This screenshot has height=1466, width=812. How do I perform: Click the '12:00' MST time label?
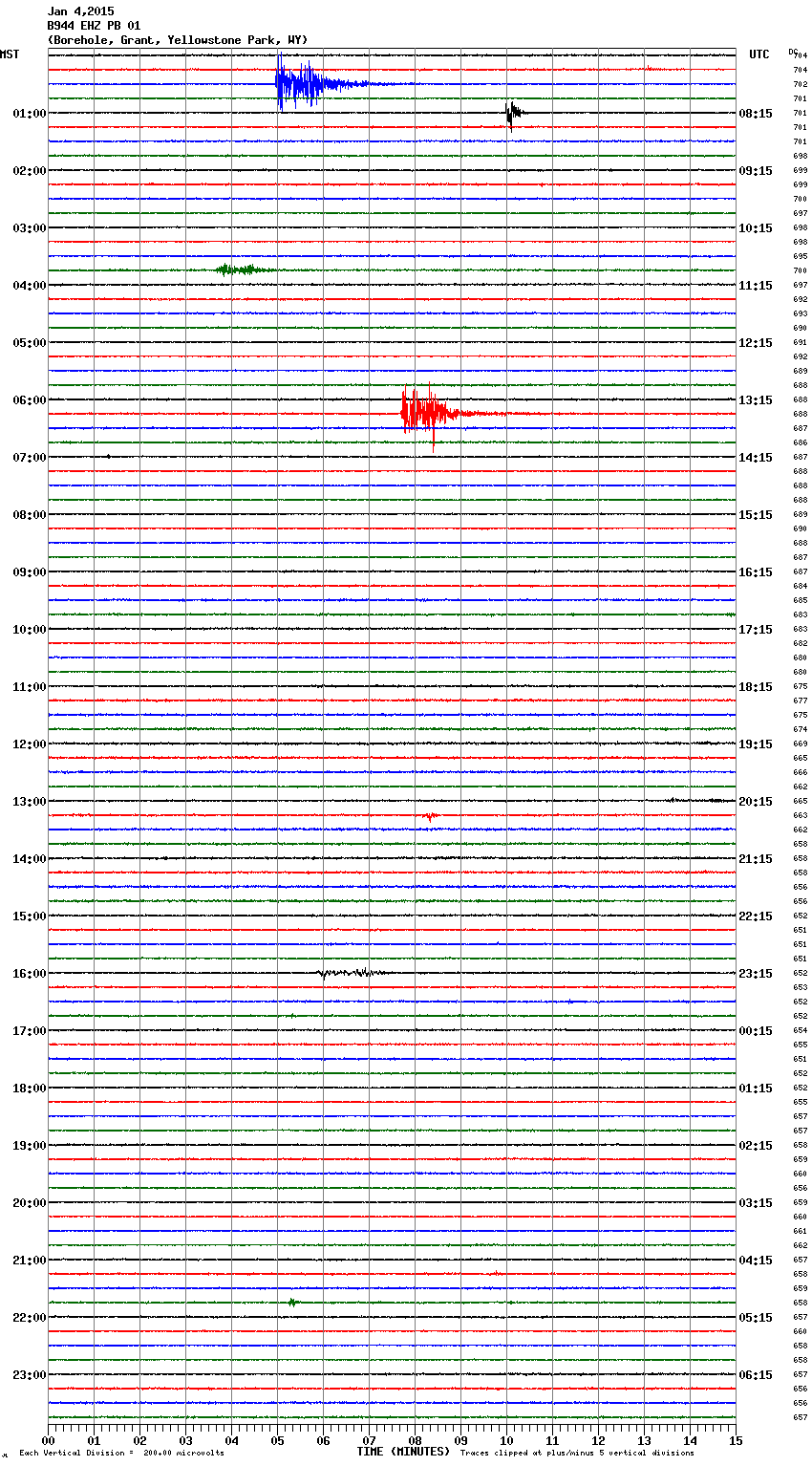[30, 744]
